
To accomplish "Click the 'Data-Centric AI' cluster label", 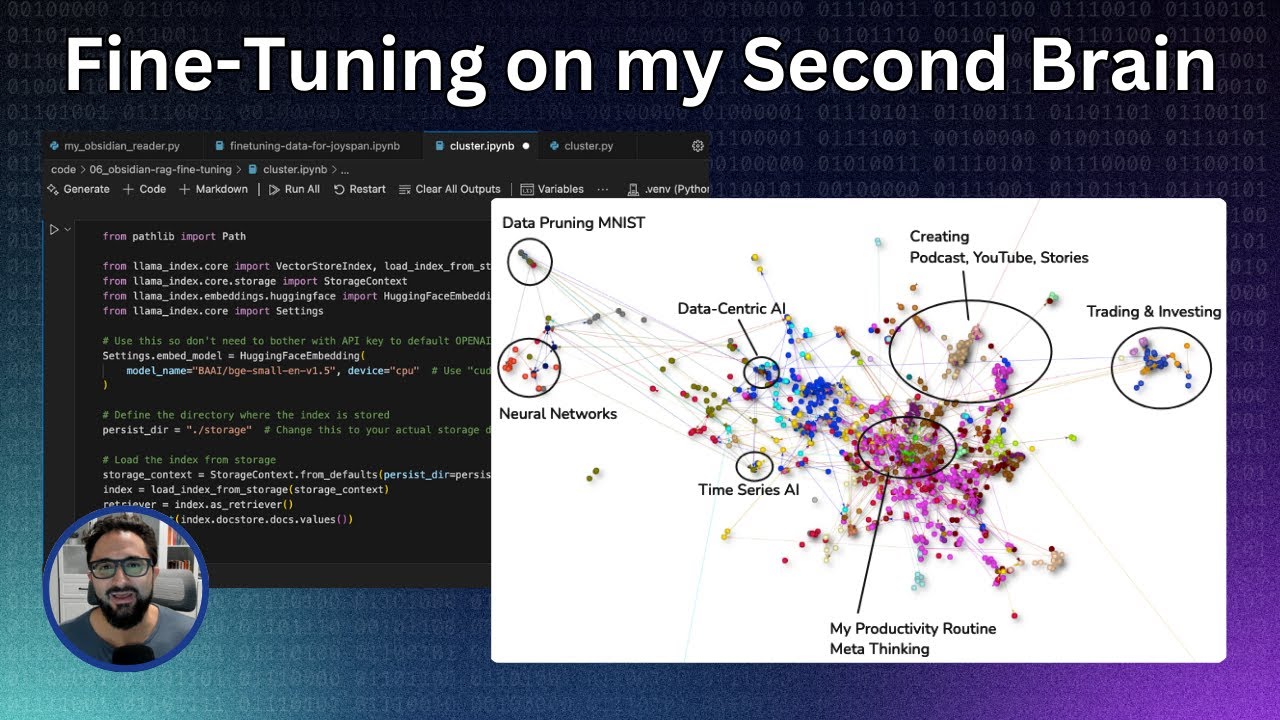I will coord(732,309).
